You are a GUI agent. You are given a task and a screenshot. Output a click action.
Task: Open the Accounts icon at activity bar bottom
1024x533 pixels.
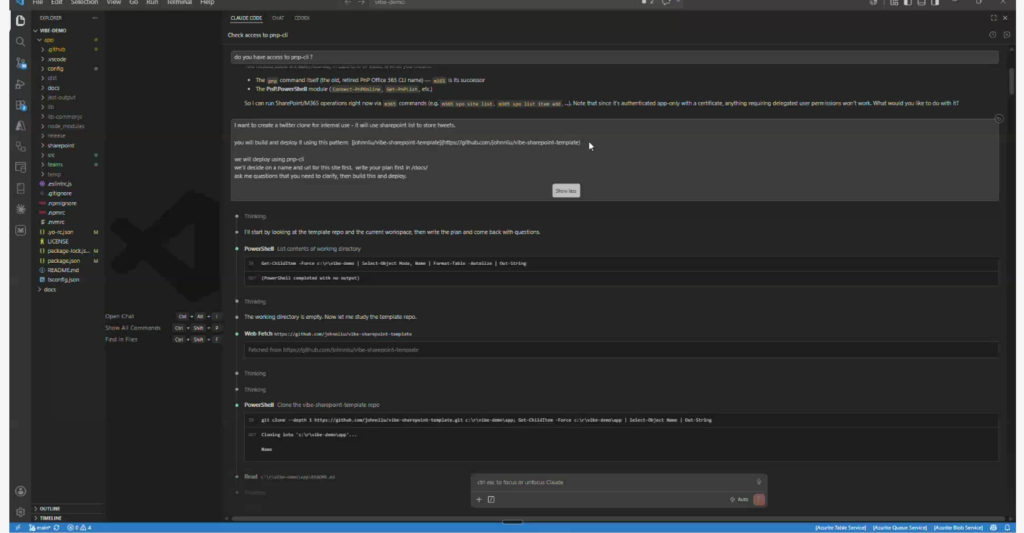[20, 491]
